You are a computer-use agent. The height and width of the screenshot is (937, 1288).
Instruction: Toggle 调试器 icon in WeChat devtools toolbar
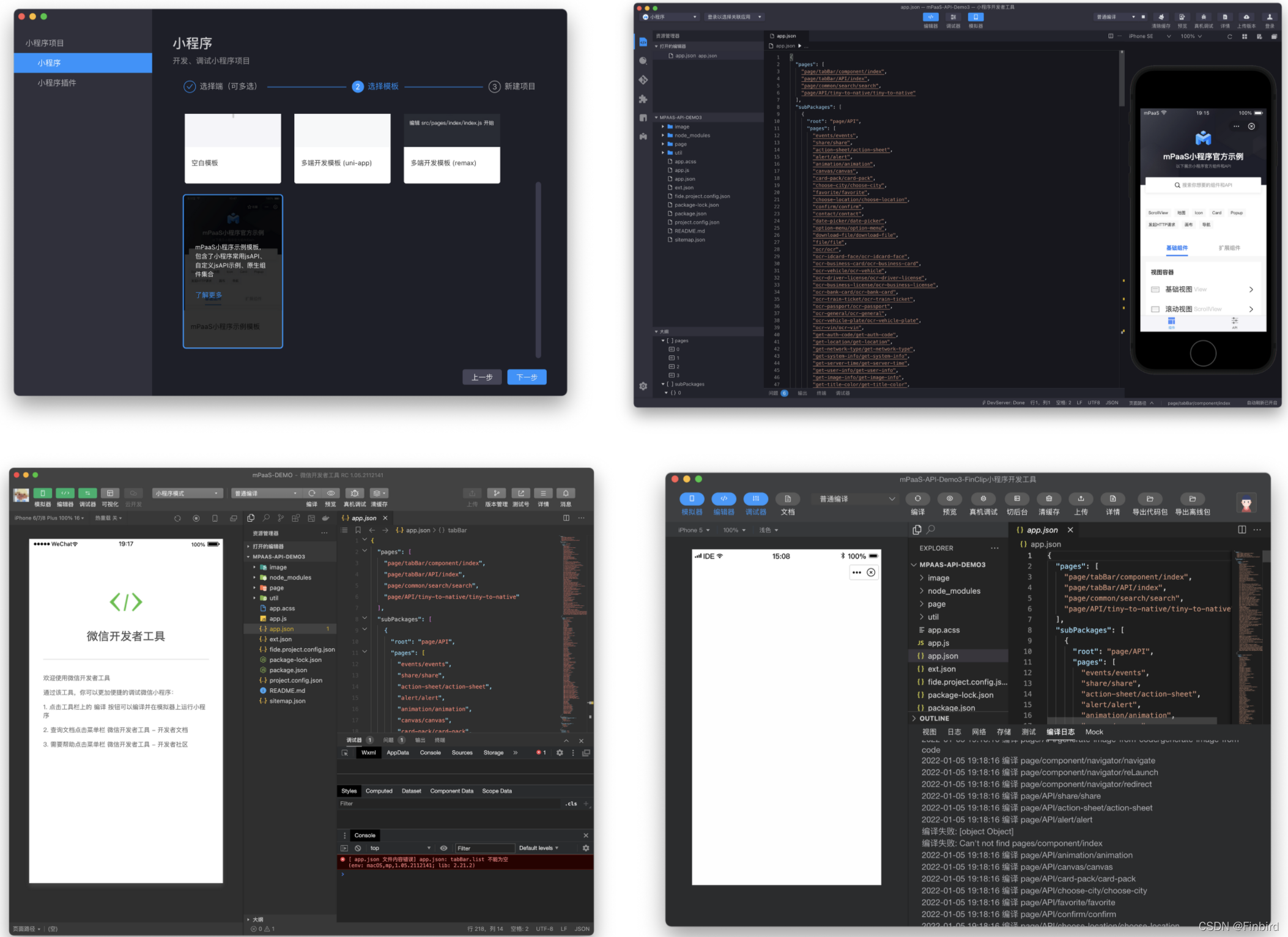tap(87, 493)
